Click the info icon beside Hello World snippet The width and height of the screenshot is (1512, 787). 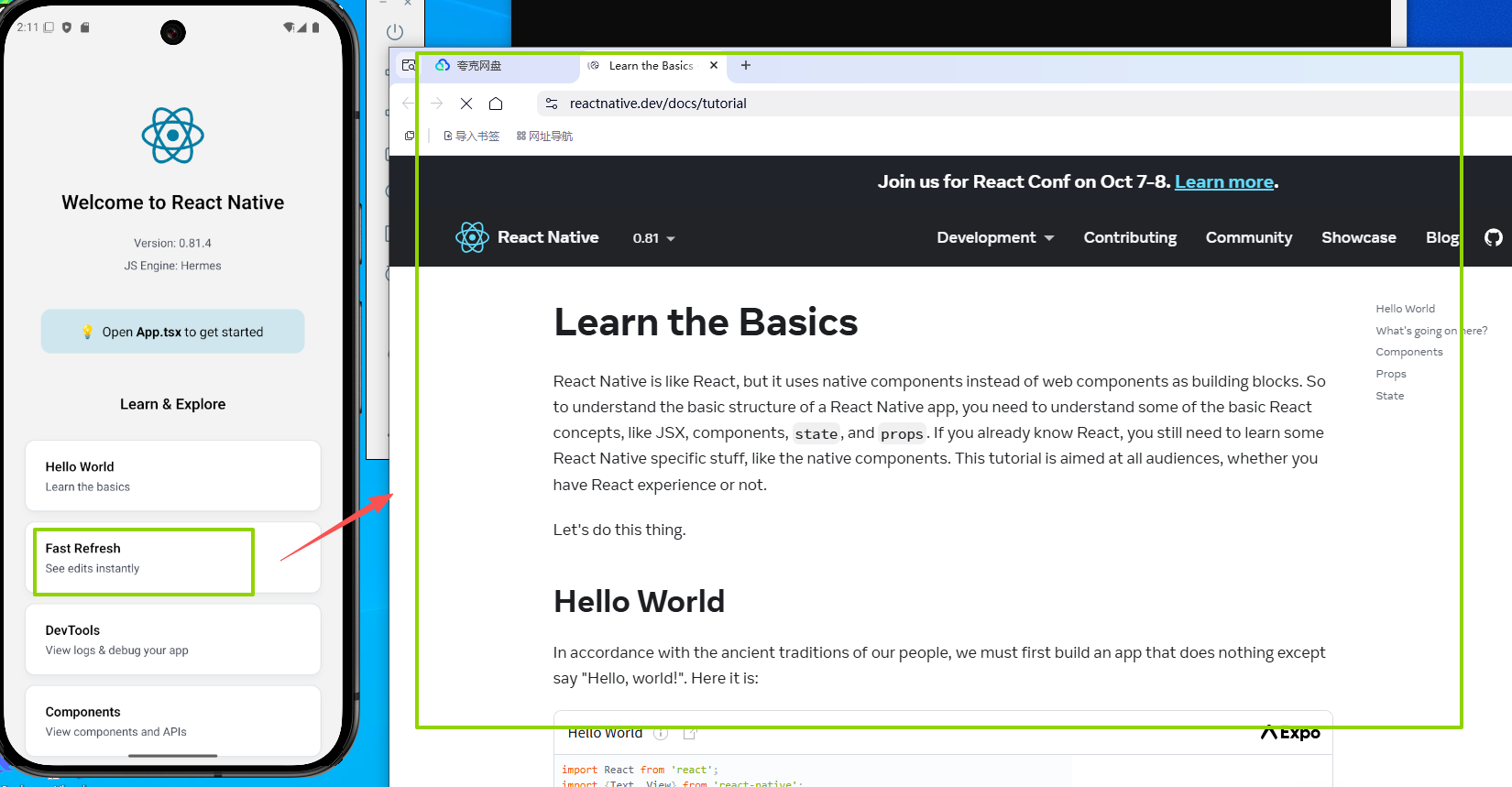(661, 733)
